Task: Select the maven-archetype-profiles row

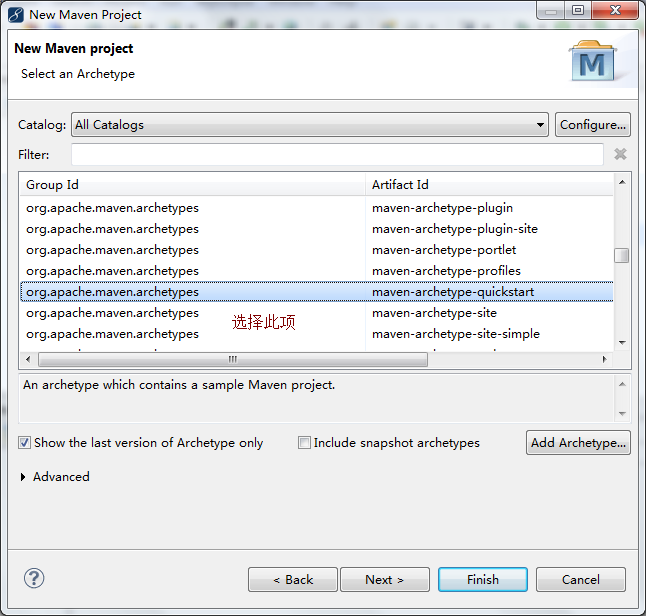Action: (x=317, y=271)
